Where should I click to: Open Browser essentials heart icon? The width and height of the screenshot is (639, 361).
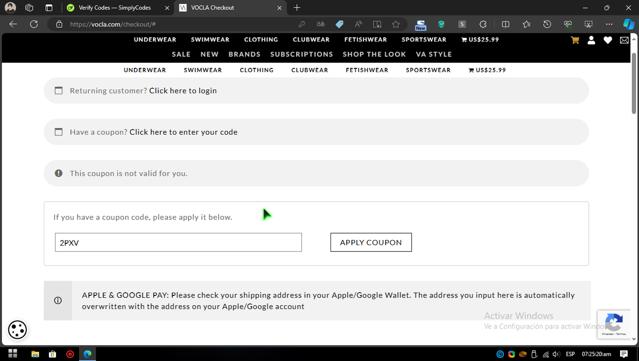pos(568,24)
